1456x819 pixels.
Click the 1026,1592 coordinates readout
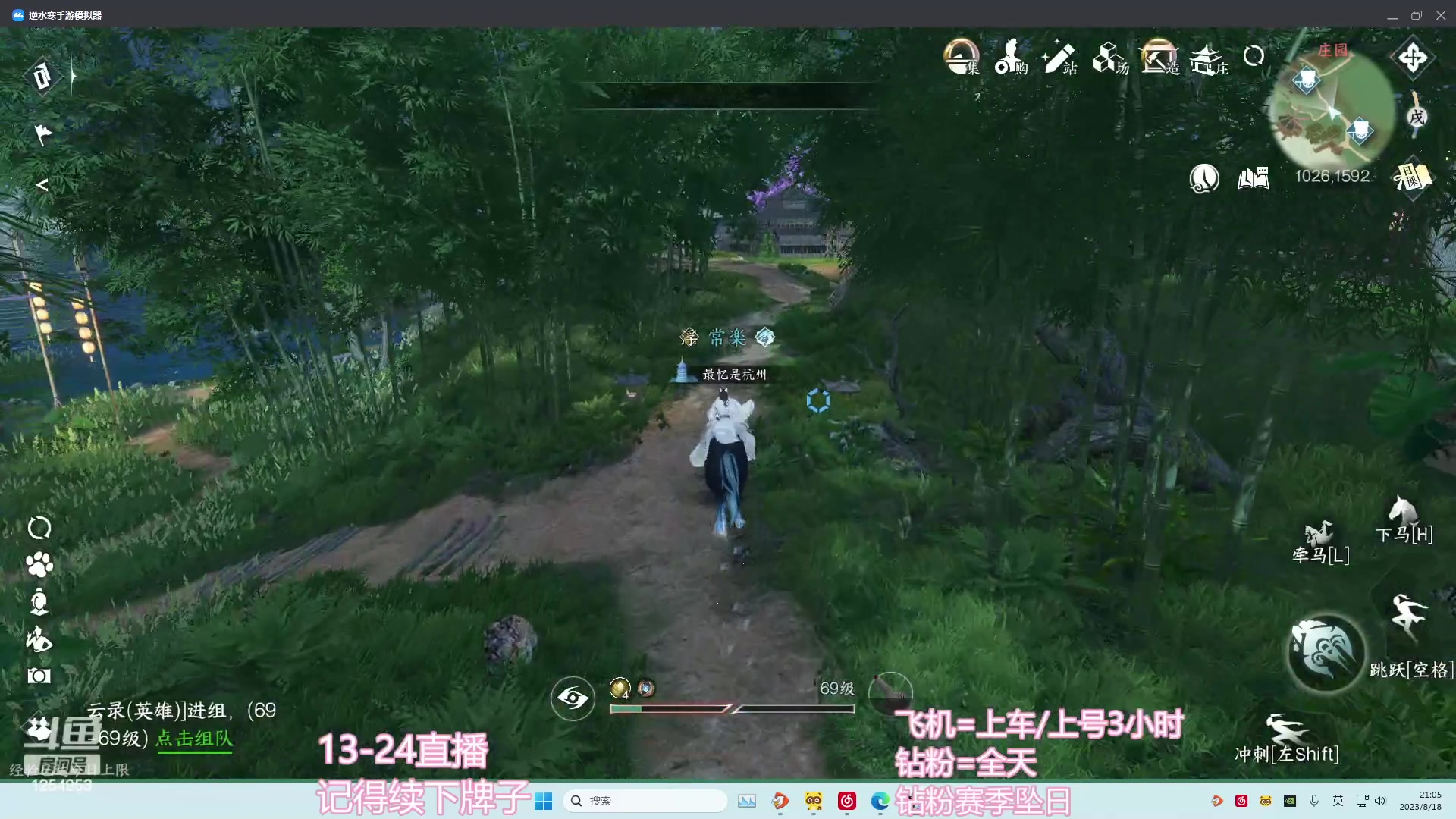(x=1332, y=176)
